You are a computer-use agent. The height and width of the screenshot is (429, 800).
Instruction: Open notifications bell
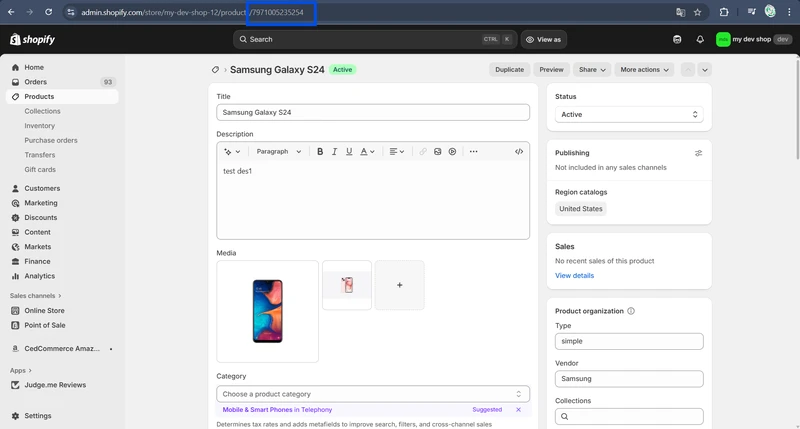[700, 39]
